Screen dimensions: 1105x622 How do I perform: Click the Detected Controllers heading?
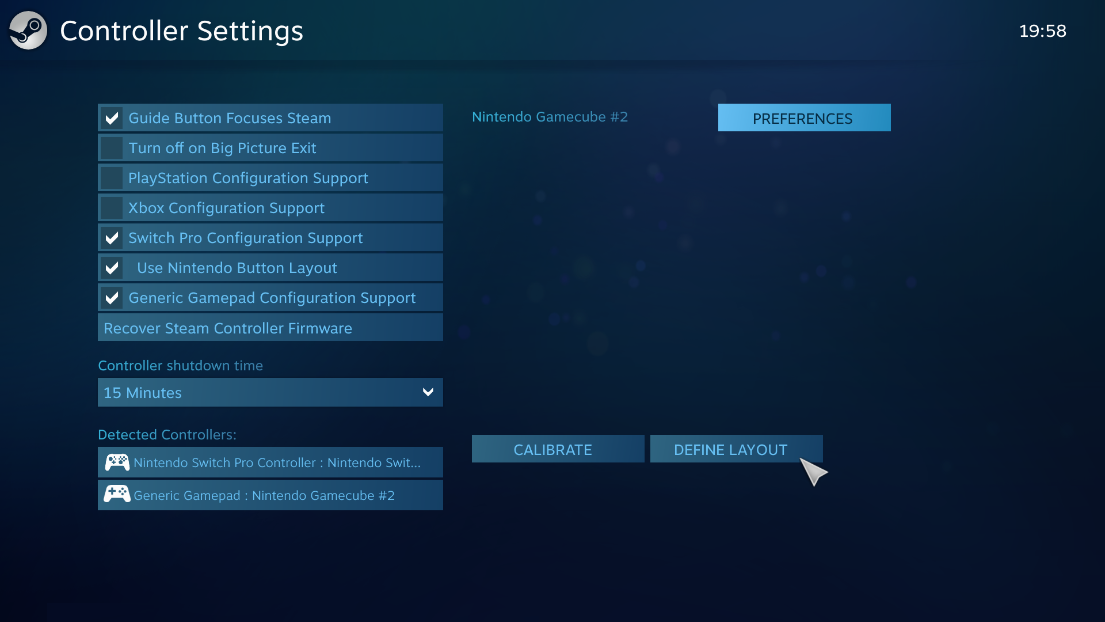coord(167,435)
